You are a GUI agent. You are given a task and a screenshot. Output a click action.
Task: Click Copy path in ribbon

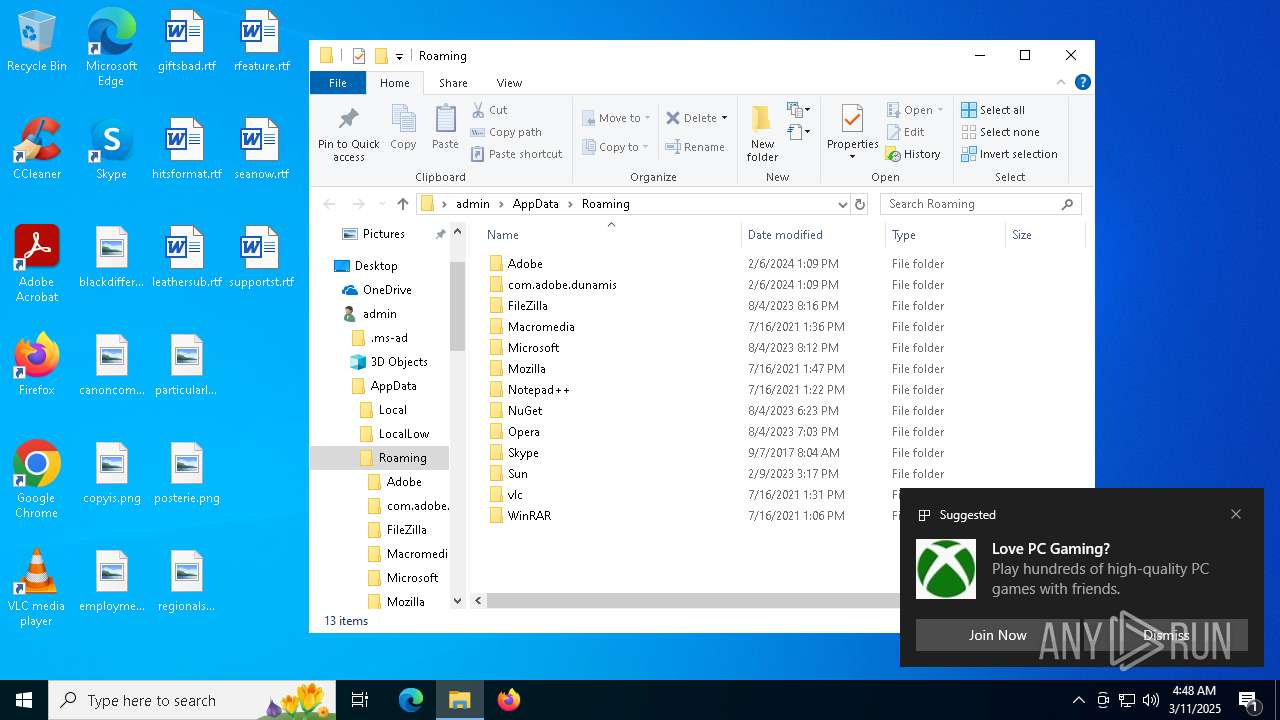(505, 132)
